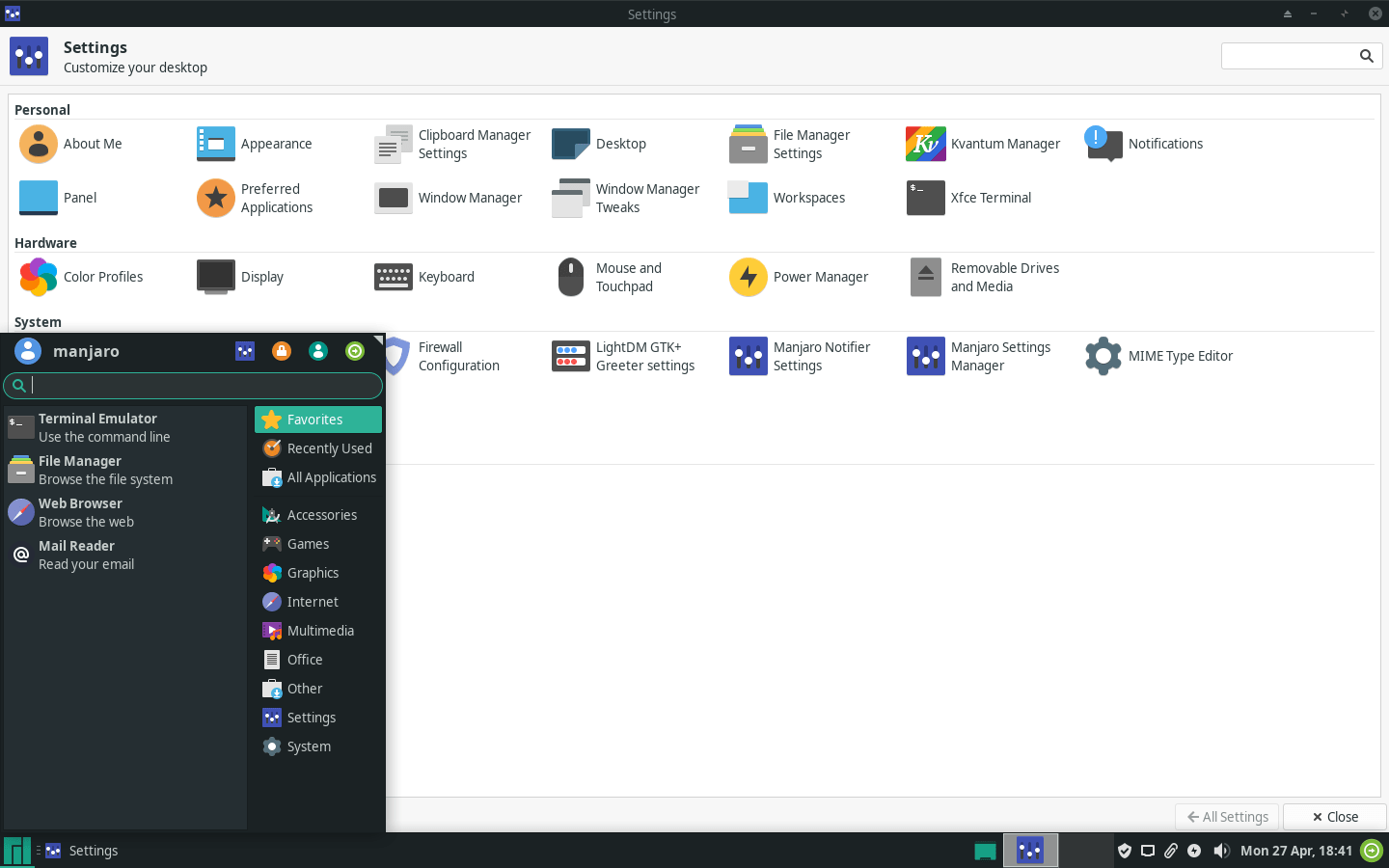
Task: Open Web Browser from the menu
Action: coord(81,511)
